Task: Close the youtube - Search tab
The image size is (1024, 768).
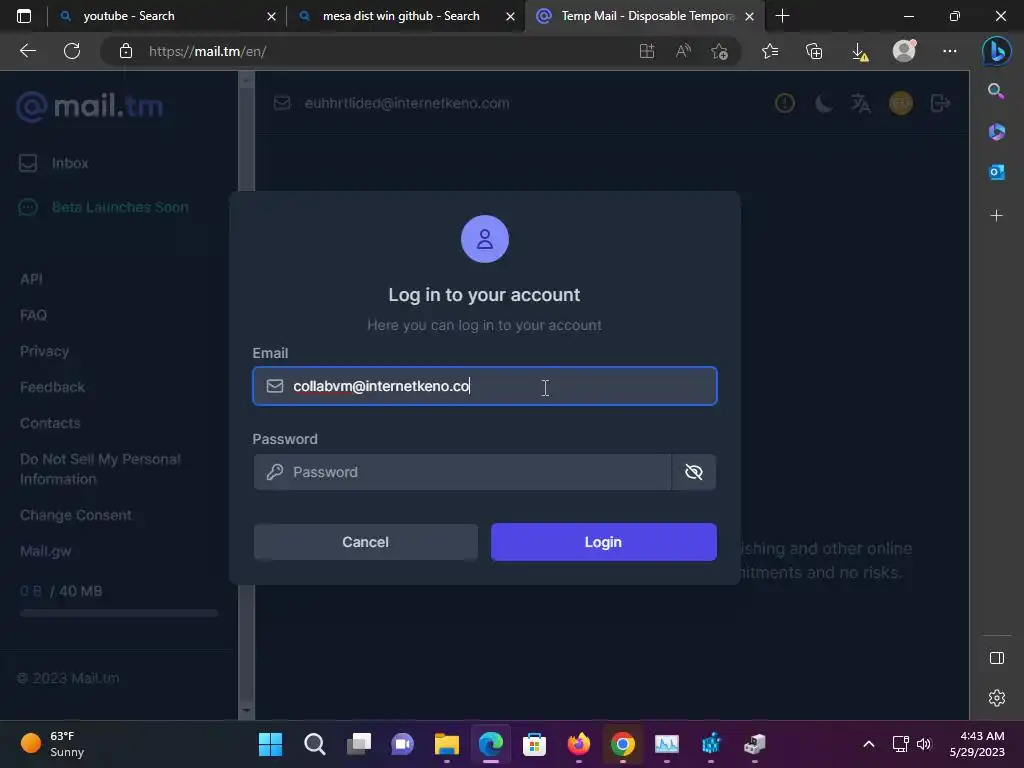Action: point(272,16)
